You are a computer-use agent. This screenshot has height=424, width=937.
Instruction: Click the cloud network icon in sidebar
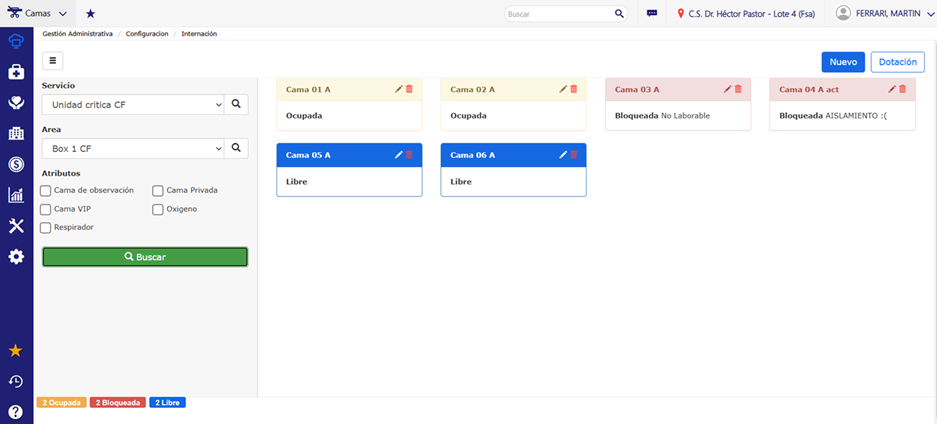16,41
